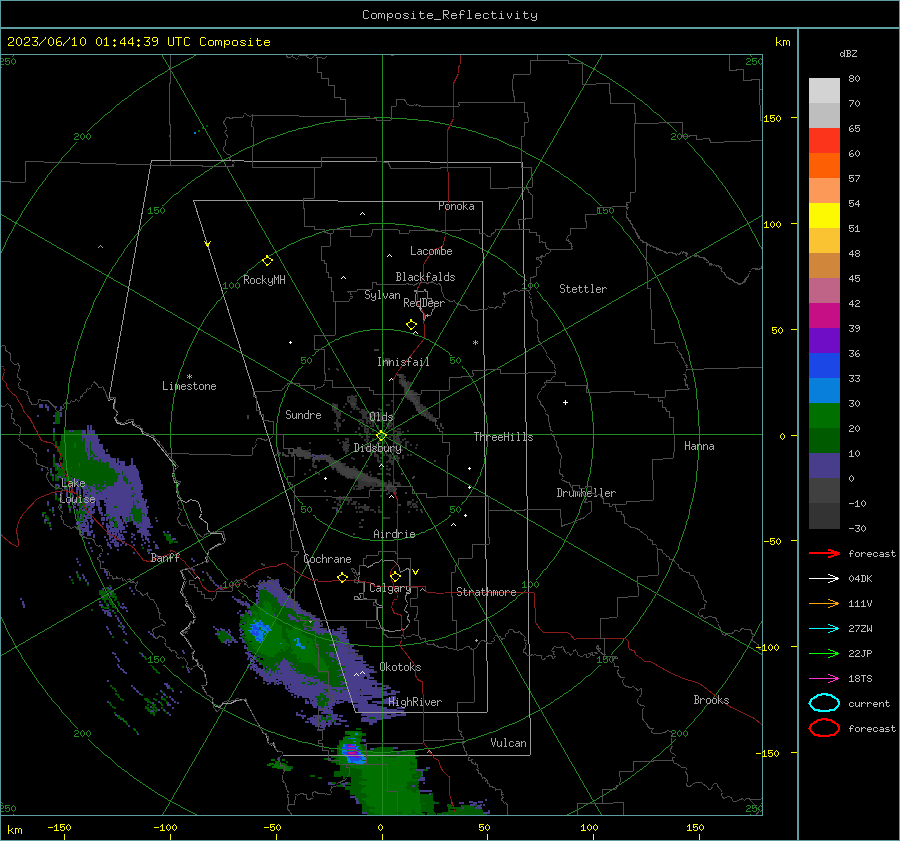Click the Strathmore label
This screenshot has width=900, height=841.
pyautogui.click(x=486, y=592)
